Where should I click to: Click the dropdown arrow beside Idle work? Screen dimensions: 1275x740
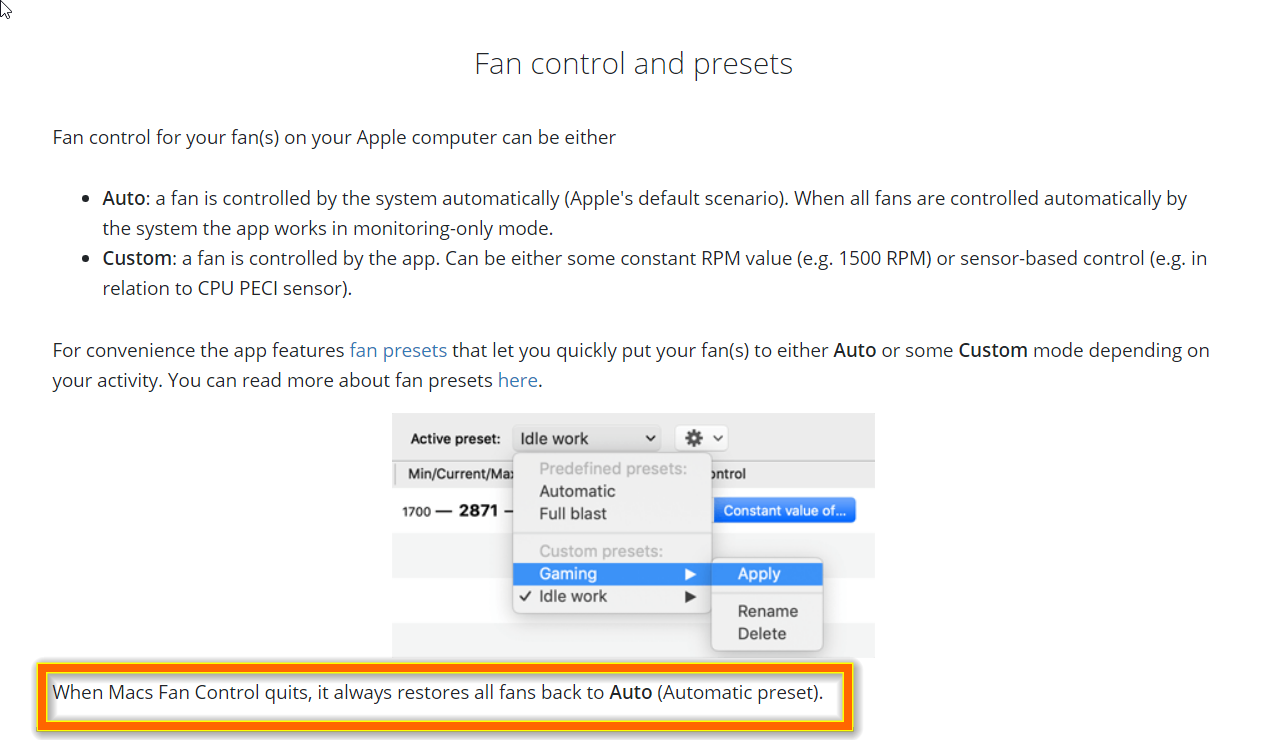[x=652, y=437]
